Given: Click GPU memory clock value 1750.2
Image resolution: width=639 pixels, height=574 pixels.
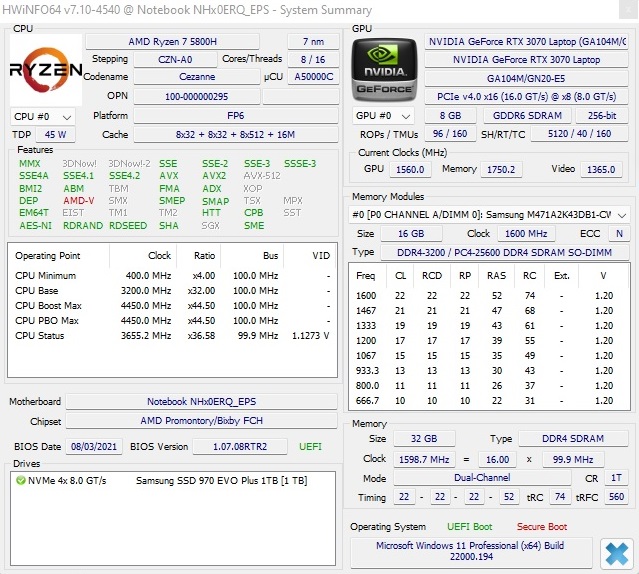Looking at the screenshot, I should pos(501,169).
